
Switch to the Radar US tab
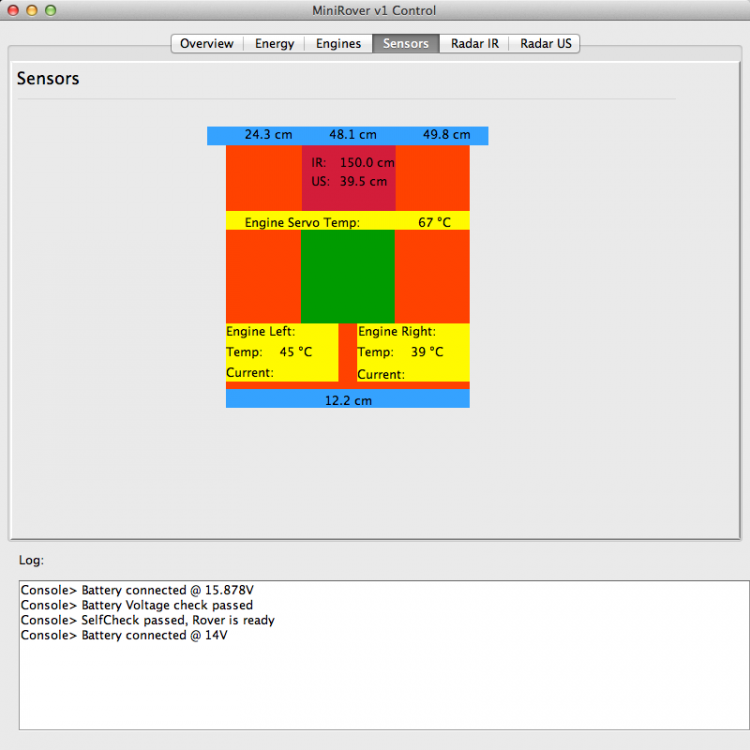click(x=545, y=44)
